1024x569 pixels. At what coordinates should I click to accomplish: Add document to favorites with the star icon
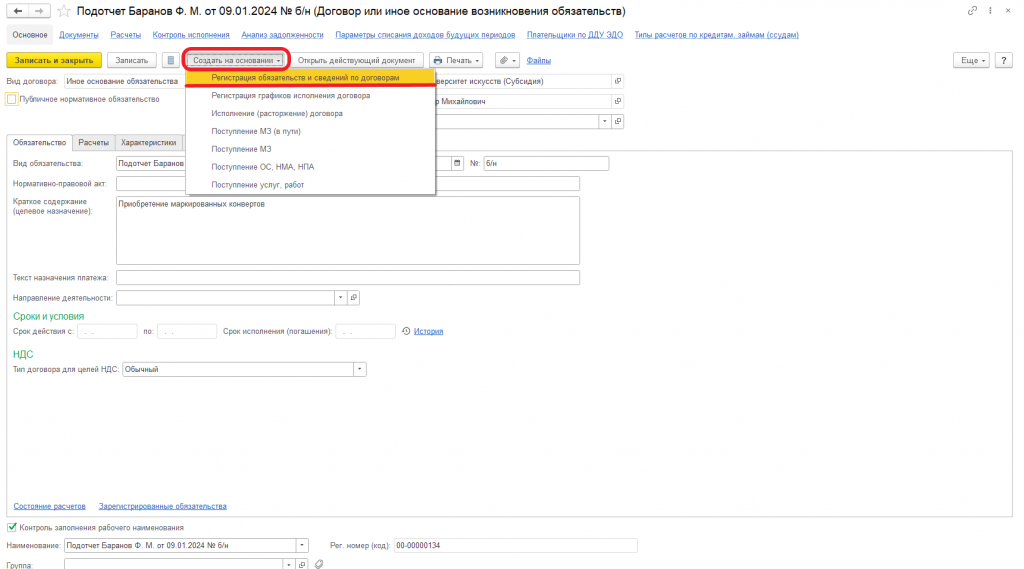63,11
